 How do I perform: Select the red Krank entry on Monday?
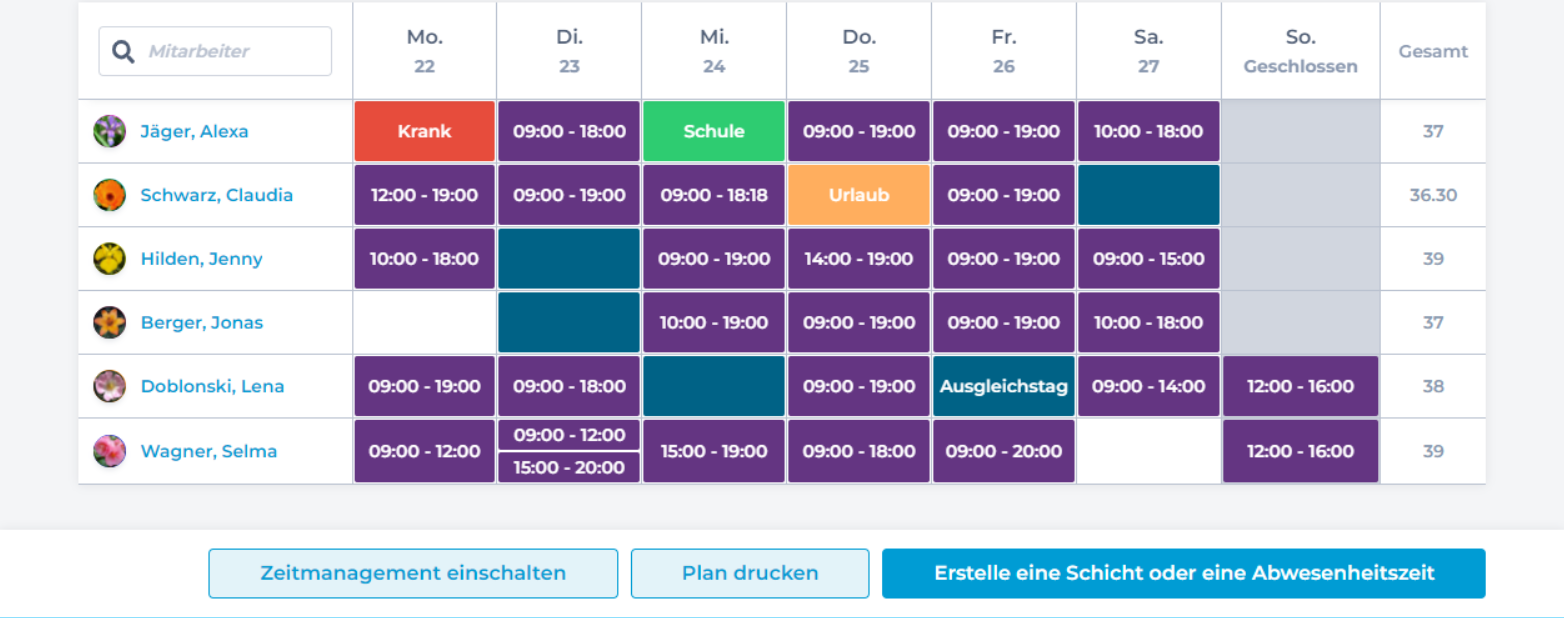point(424,131)
